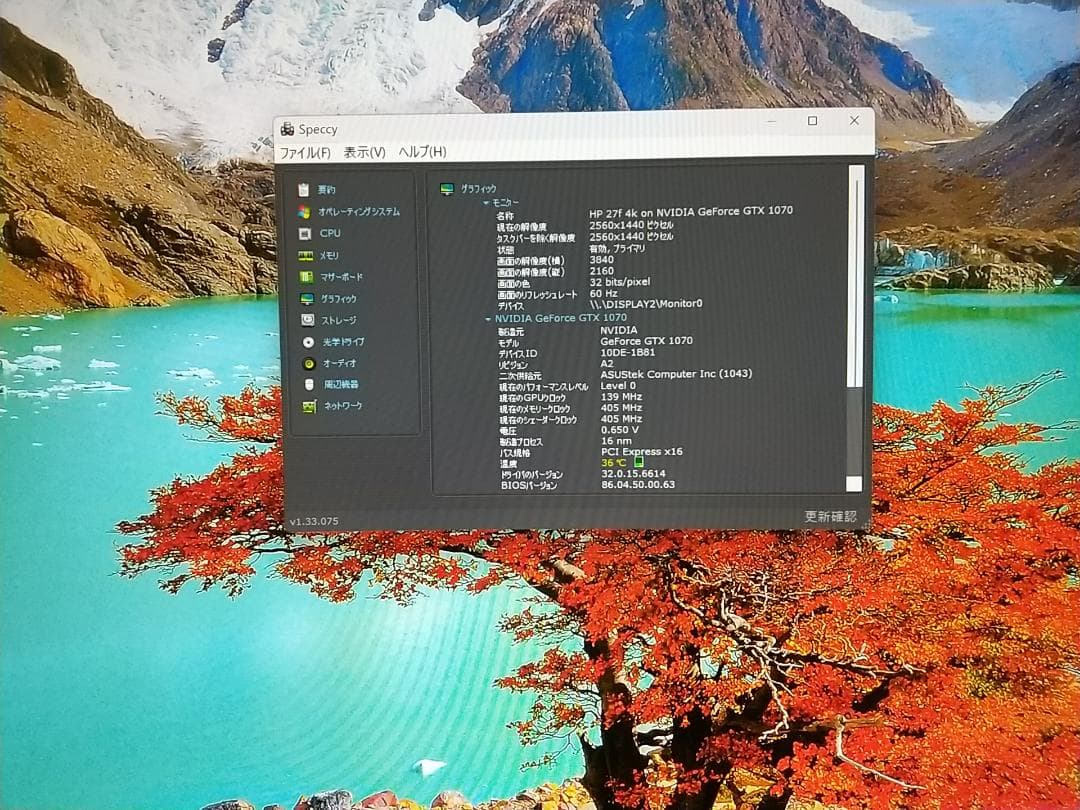Select the グラフィック item in the sidebar
This screenshot has width=1080, height=810.
pos(339,299)
